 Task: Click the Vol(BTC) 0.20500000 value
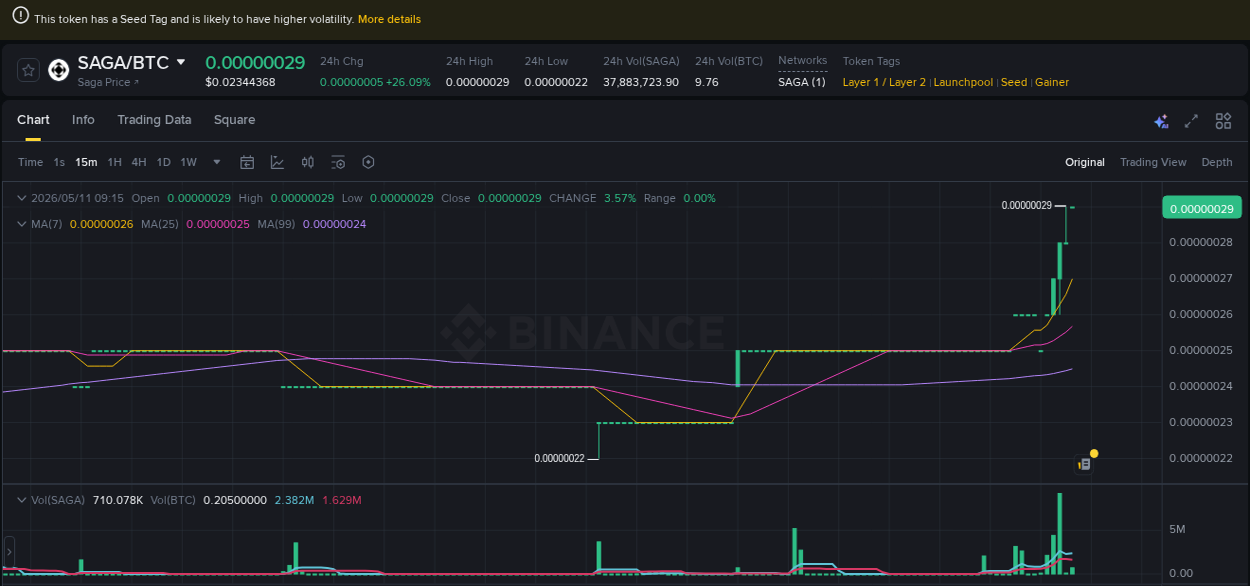tap(235, 499)
